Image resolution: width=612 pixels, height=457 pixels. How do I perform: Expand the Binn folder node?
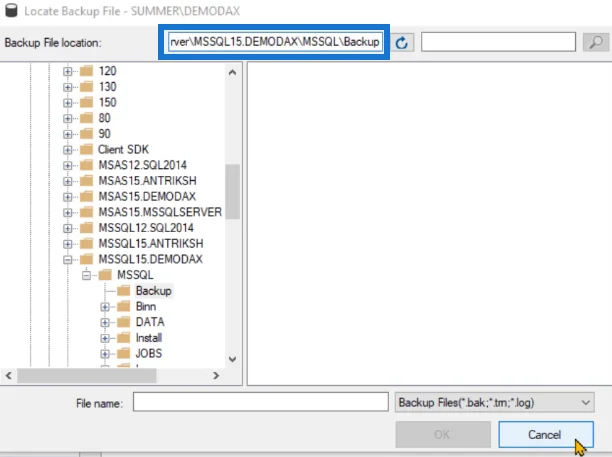(105, 307)
